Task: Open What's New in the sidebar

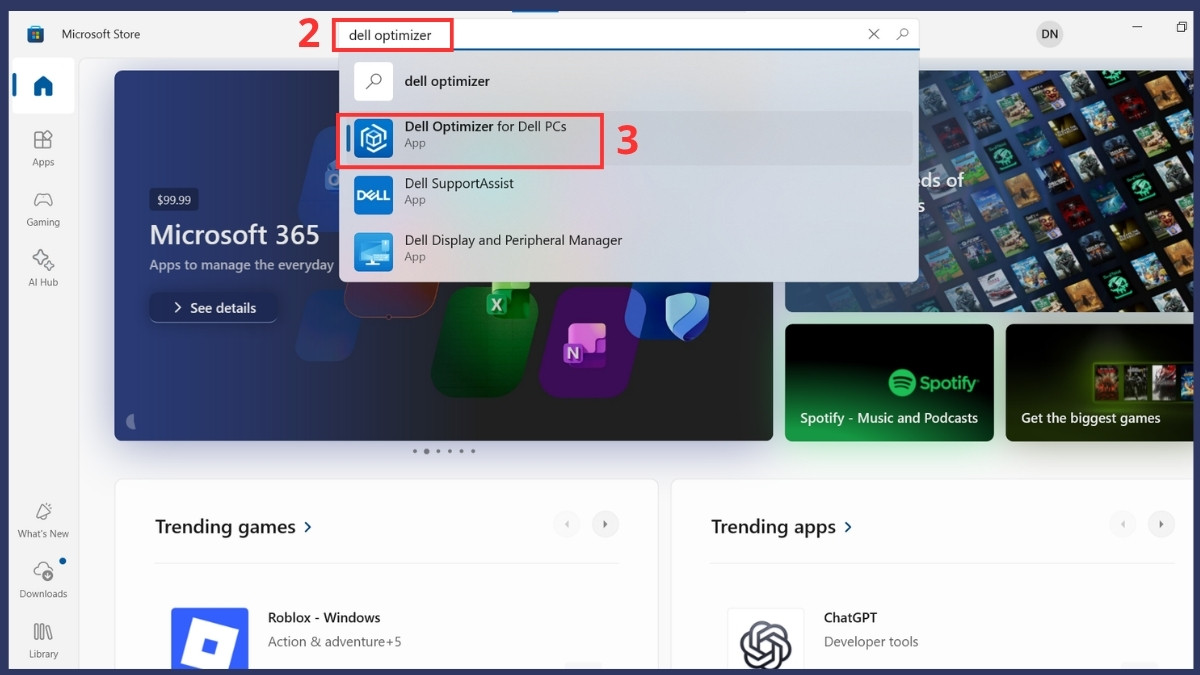Action: tap(43, 520)
